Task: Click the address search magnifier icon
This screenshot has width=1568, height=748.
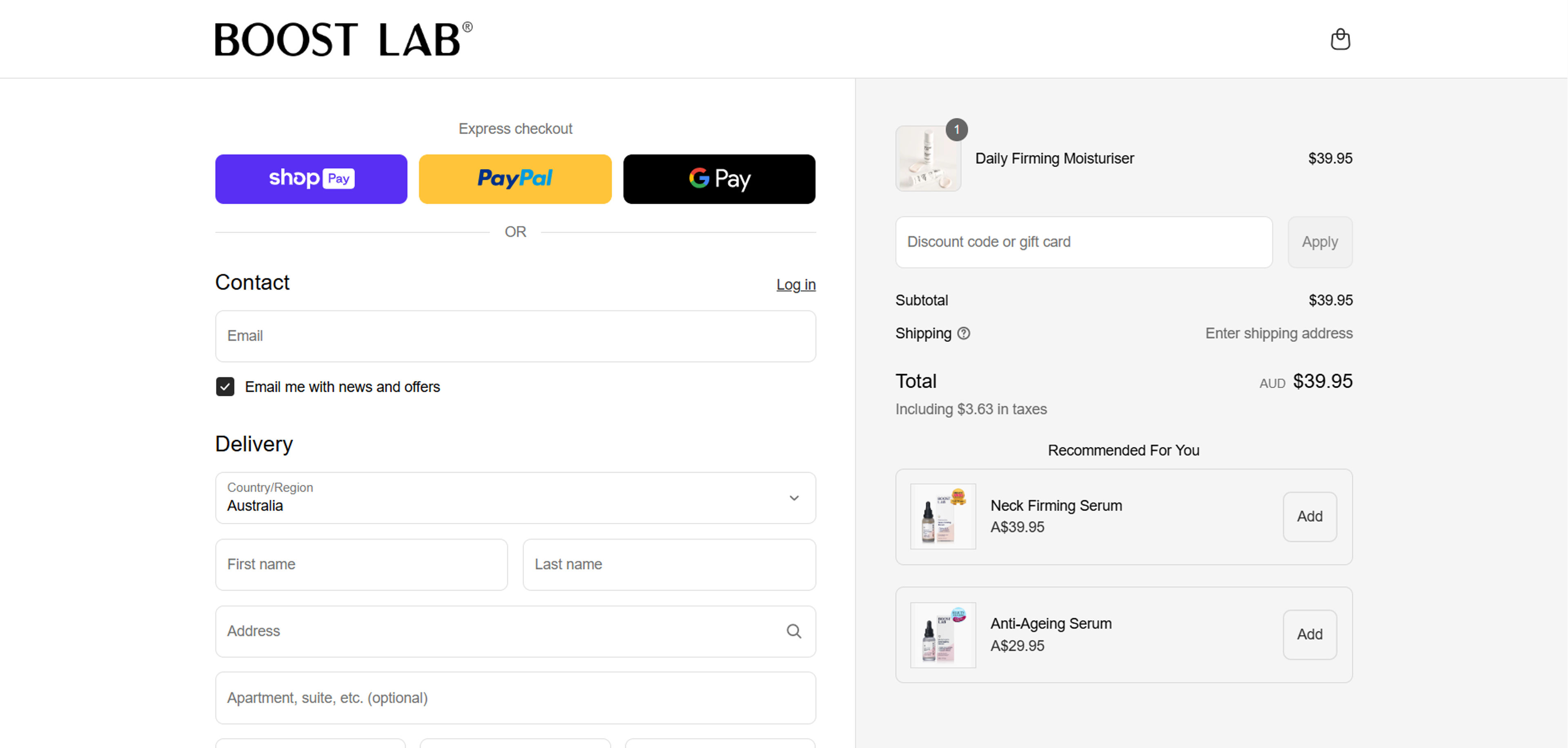Action: (794, 631)
